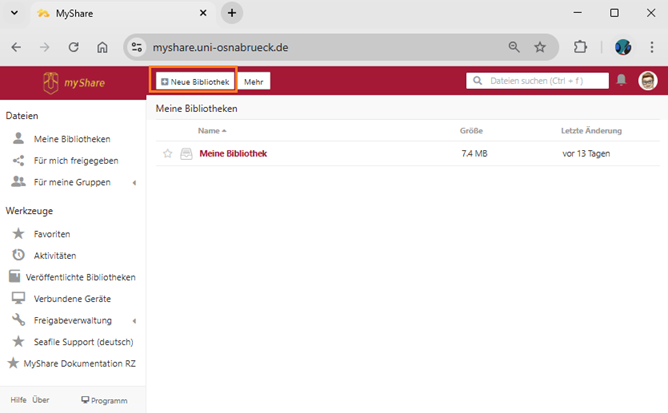The height and width of the screenshot is (413, 668).
Task: Click the notification bell icon
Action: click(621, 80)
